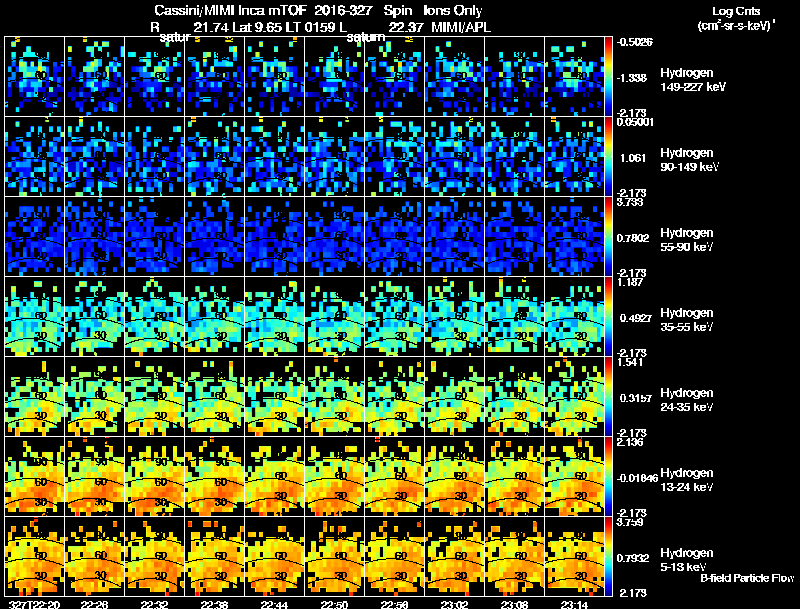Click the '0.7802' colorbar value
Screen dimensions: 800x609
pyautogui.click(x=633, y=238)
